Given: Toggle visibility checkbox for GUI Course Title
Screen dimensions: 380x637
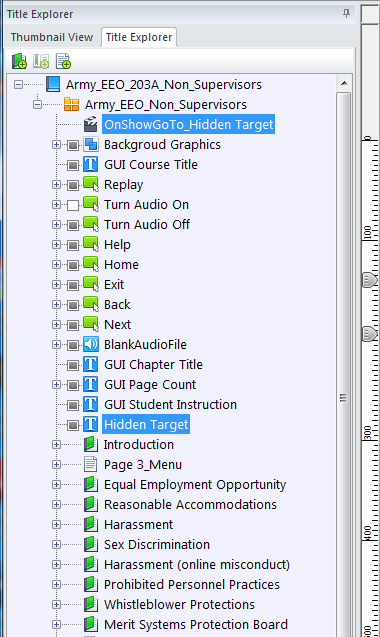Looking at the screenshot, I should coord(73,165).
